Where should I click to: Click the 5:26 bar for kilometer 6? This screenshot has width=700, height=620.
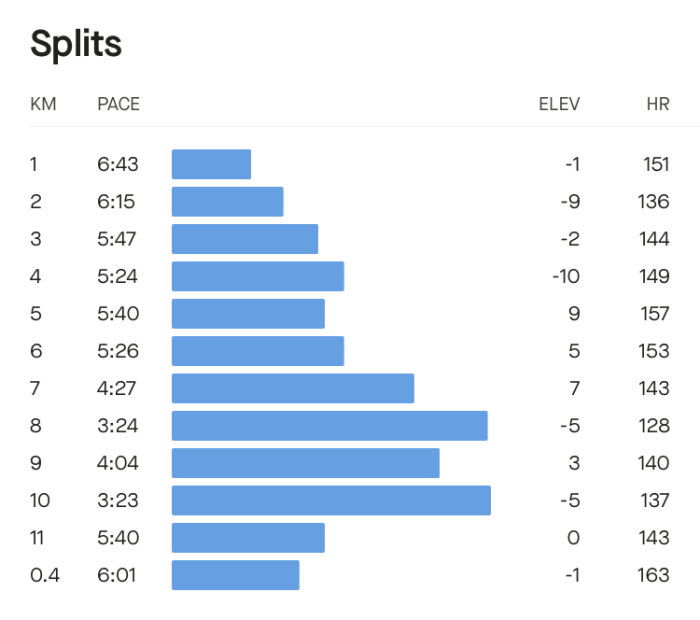coord(258,351)
